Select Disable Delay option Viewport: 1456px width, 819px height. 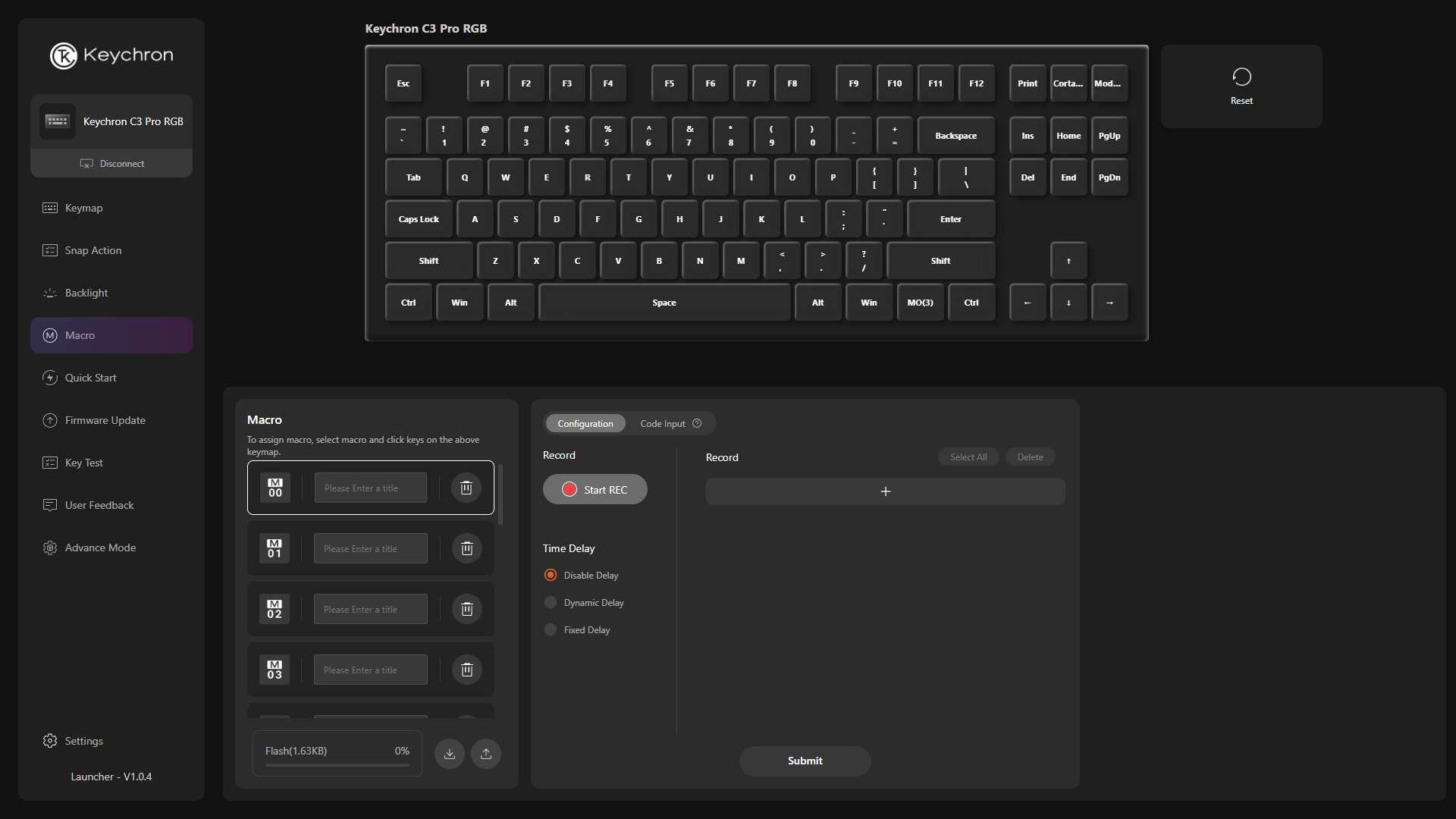click(x=581, y=575)
